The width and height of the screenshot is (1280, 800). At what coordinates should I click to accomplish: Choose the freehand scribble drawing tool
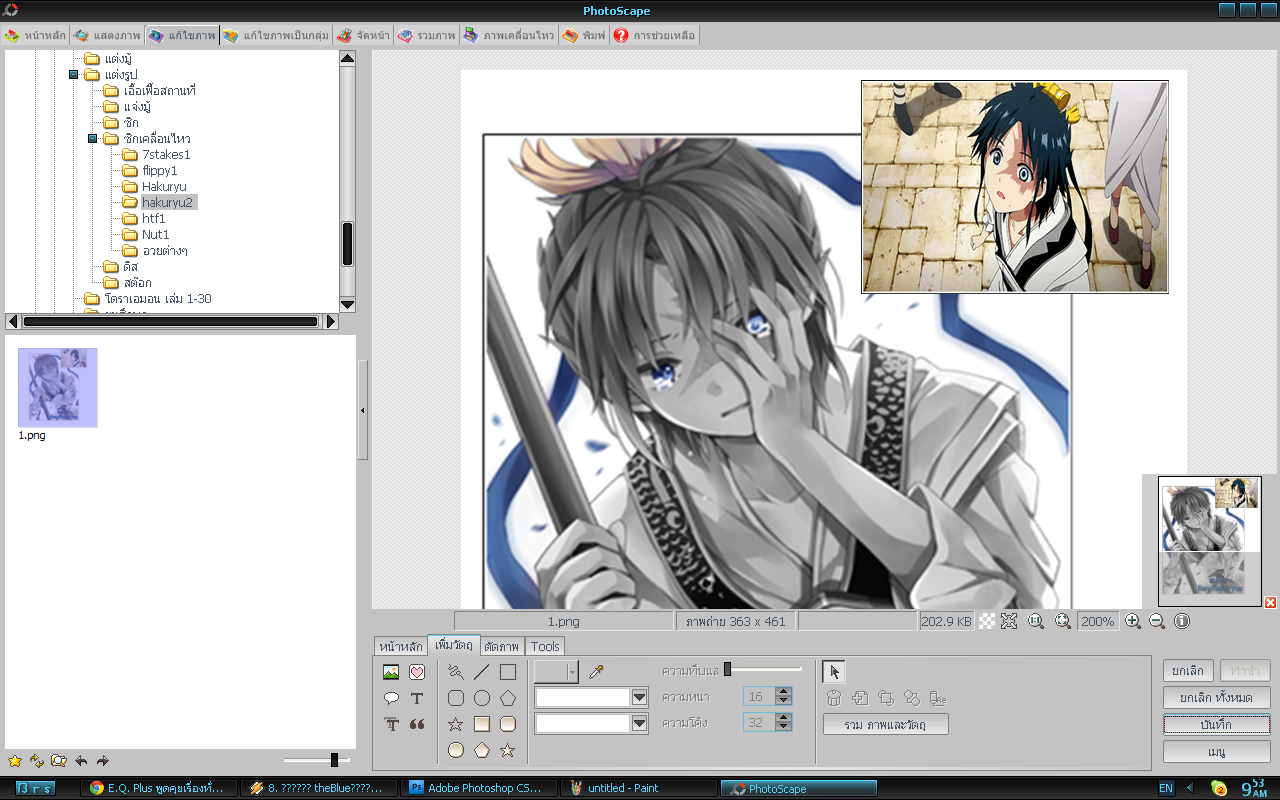coord(456,672)
